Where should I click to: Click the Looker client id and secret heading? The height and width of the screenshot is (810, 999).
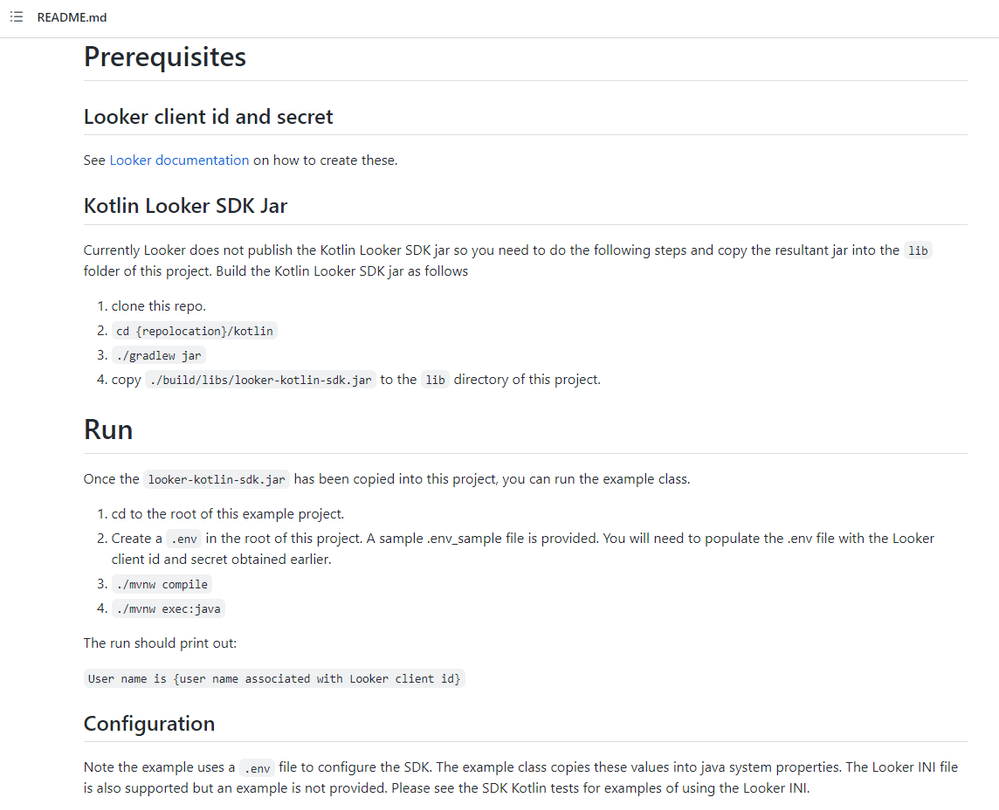[208, 117]
